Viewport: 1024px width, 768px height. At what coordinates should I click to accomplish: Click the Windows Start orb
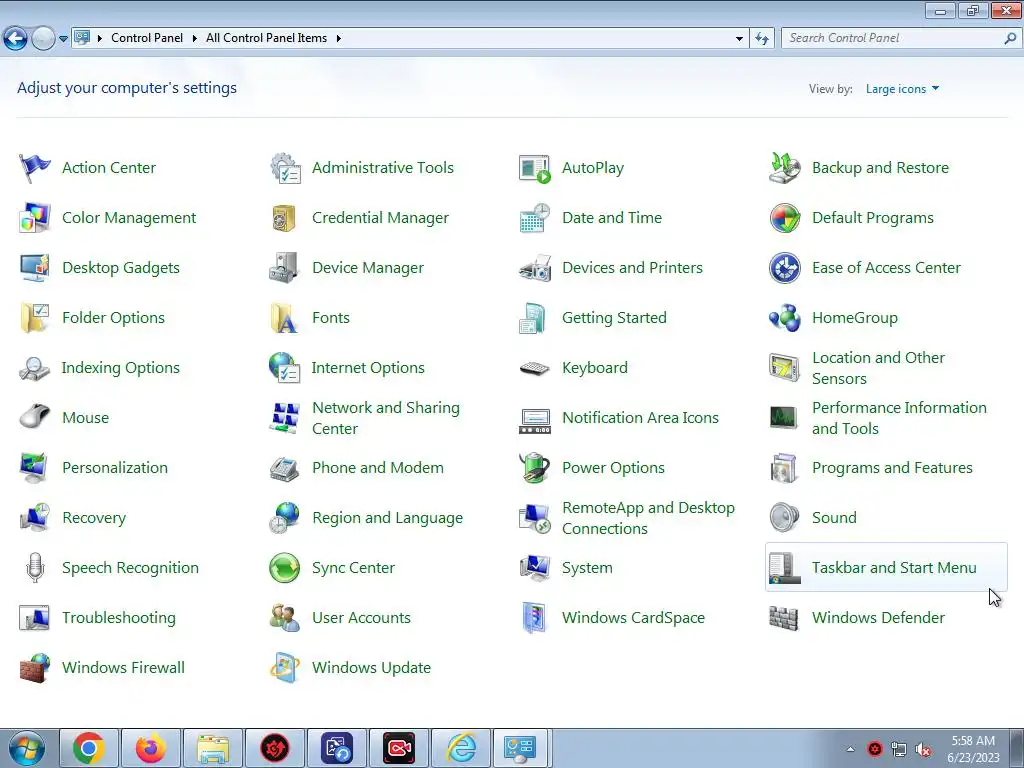[x=27, y=748]
